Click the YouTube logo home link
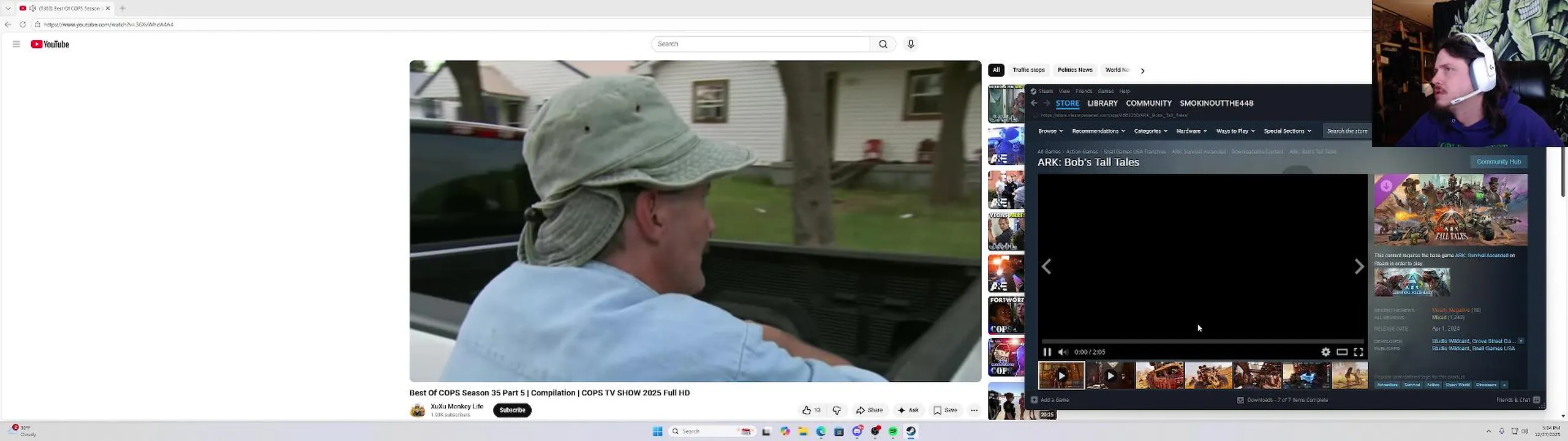Image resolution: width=1568 pixels, height=441 pixels. tap(50, 44)
